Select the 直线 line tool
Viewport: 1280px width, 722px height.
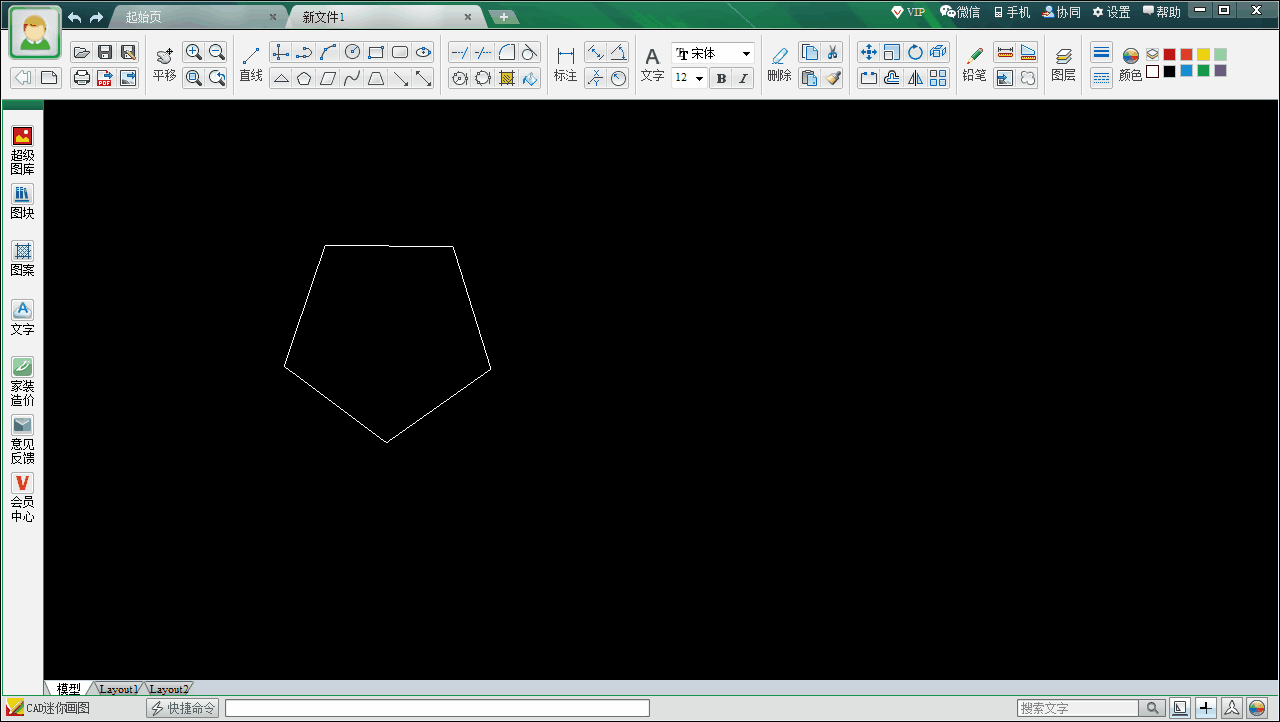point(251,64)
